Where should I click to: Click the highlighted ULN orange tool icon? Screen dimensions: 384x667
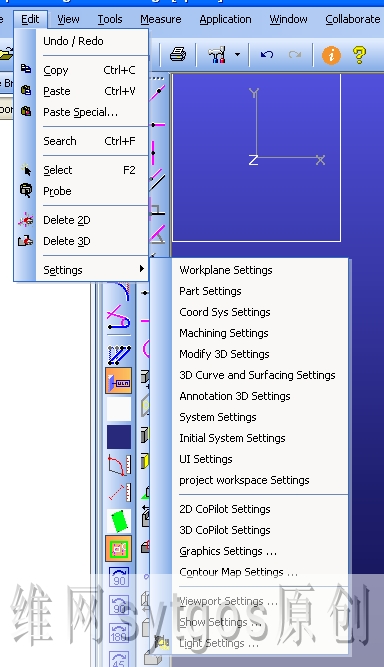[x=119, y=380]
